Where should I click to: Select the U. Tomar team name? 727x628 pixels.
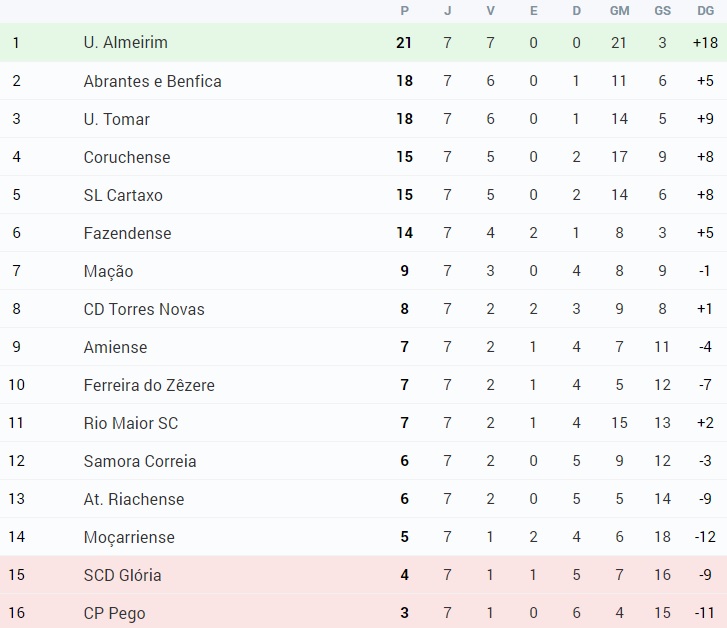click(x=117, y=119)
